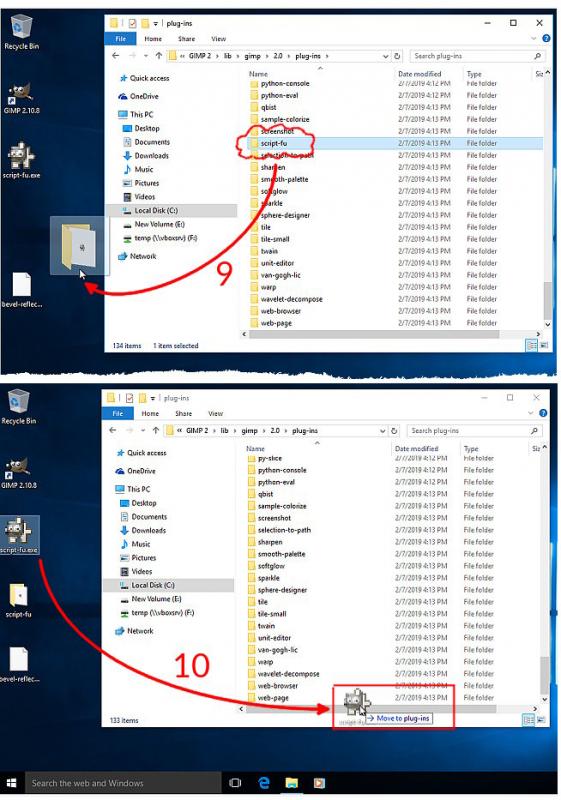Image resolution: width=561 pixels, height=800 pixels.
Task: Expand the address history dropdown in the upper window
Action: [386, 56]
